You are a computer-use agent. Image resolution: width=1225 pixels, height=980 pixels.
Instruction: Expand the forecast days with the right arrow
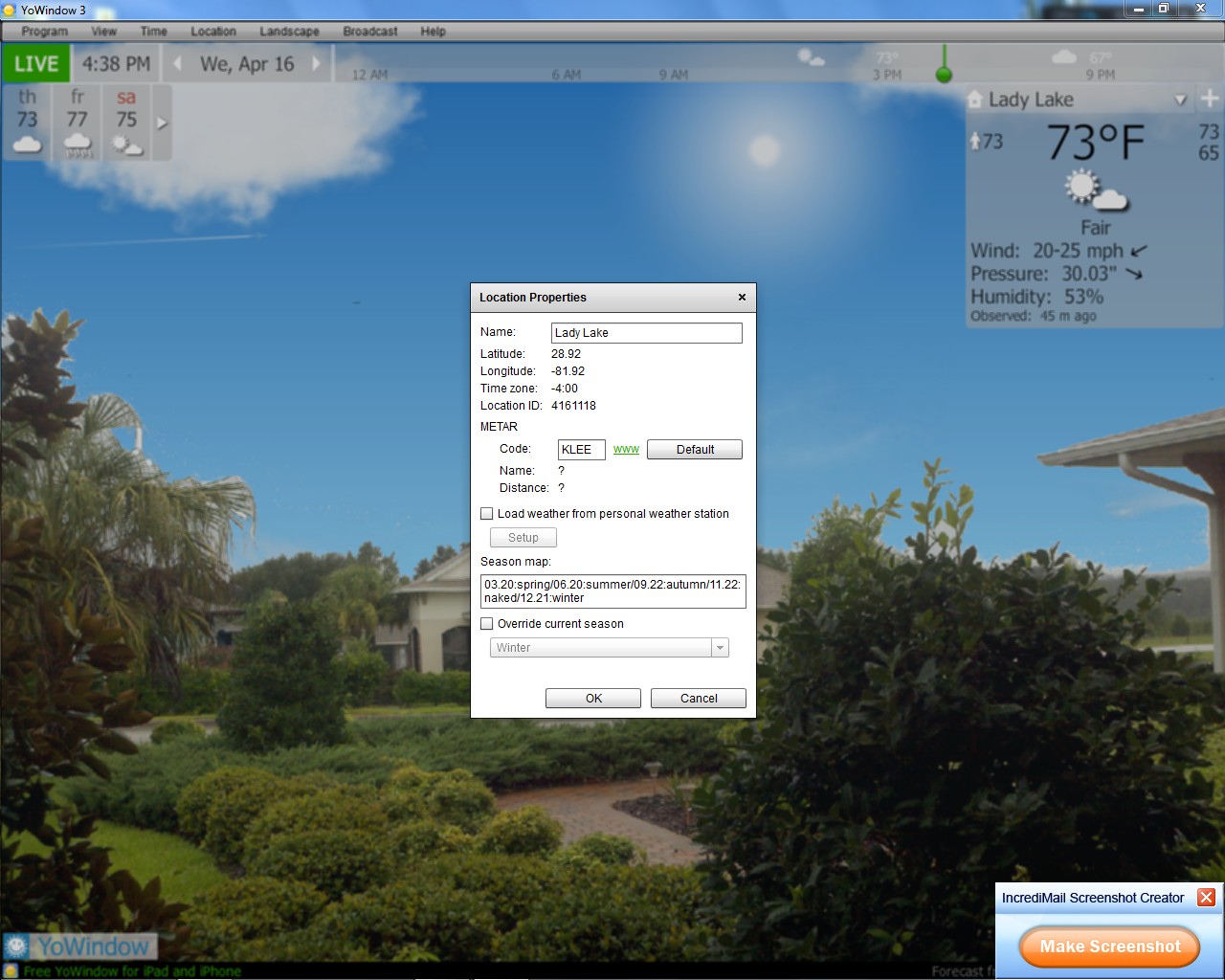click(162, 122)
